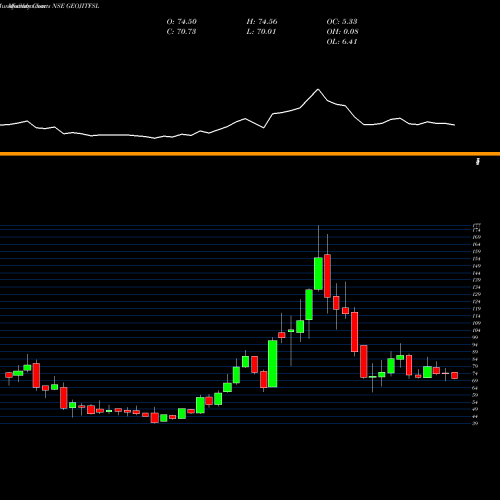Screen dimensions: 500x500
Task: Click the 74 price axis label
Action: click(475, 373)
